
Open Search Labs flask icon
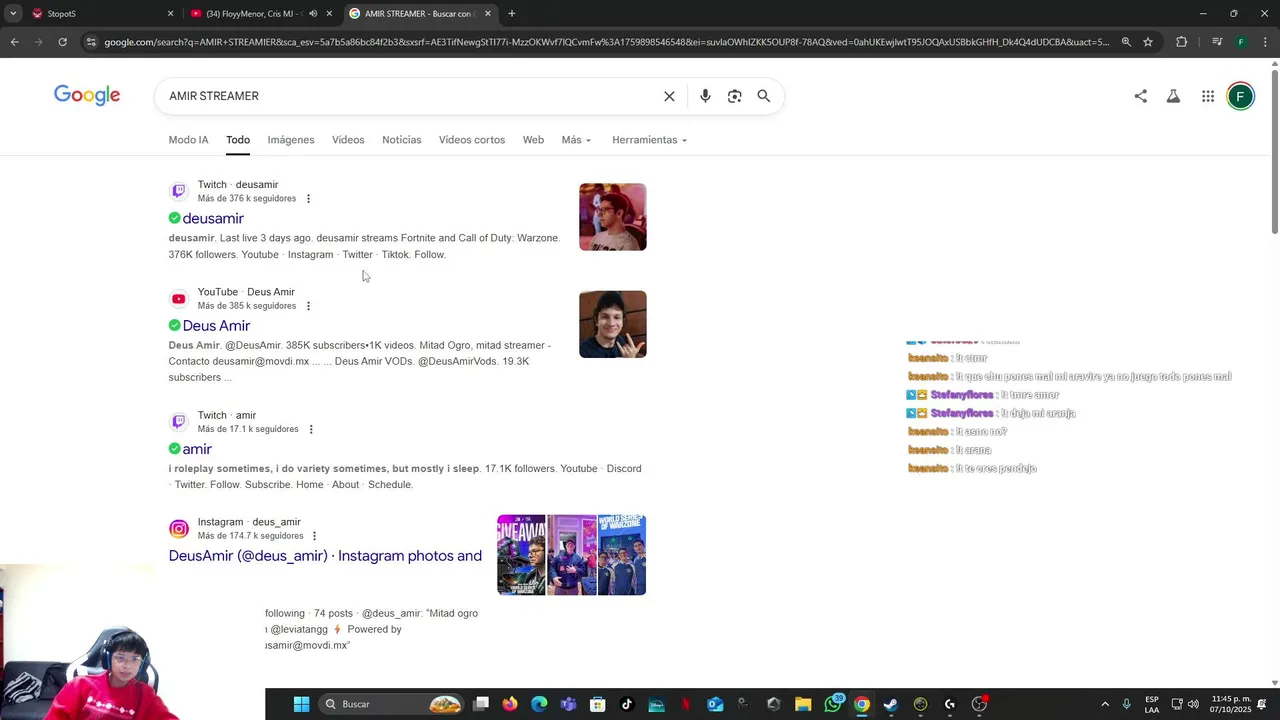[x=1173, y=96]
